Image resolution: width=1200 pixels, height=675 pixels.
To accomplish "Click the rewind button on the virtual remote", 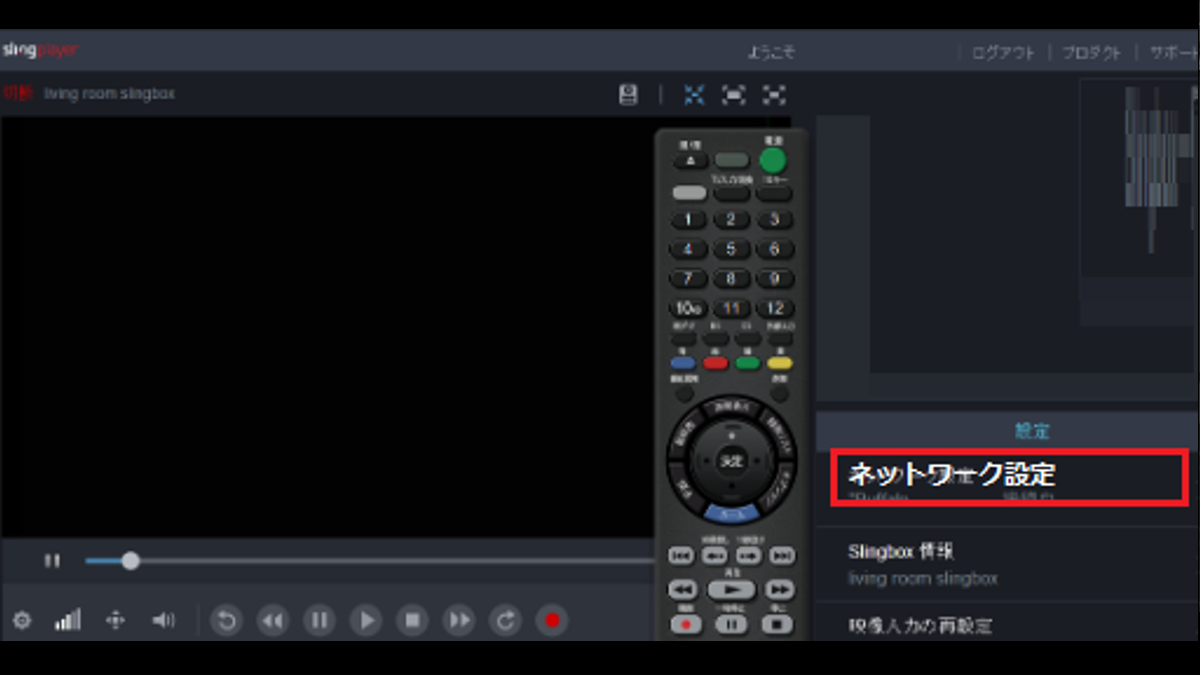I will [683, 590].
